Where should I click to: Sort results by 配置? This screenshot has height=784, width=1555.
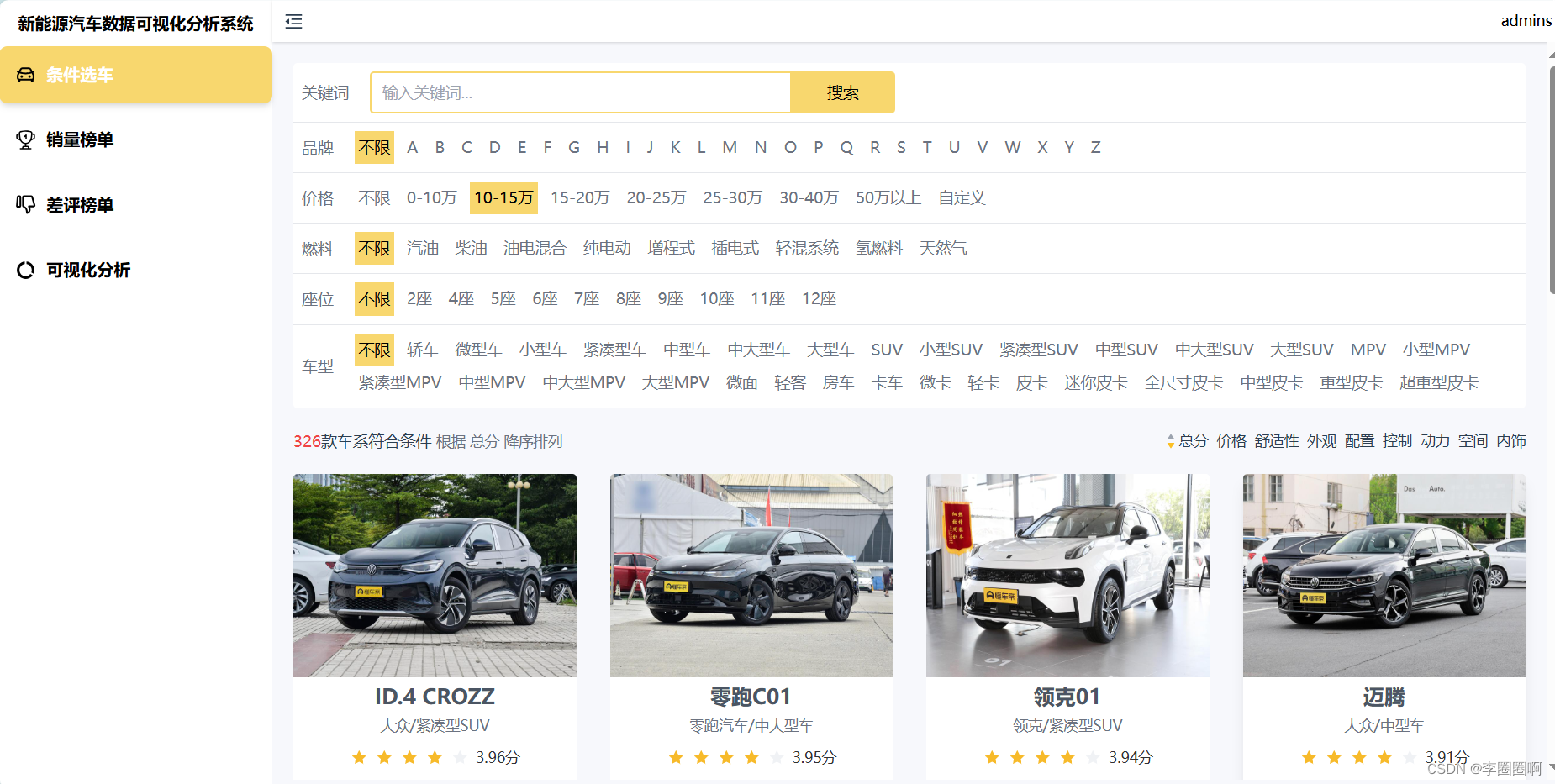(1360, 441)
